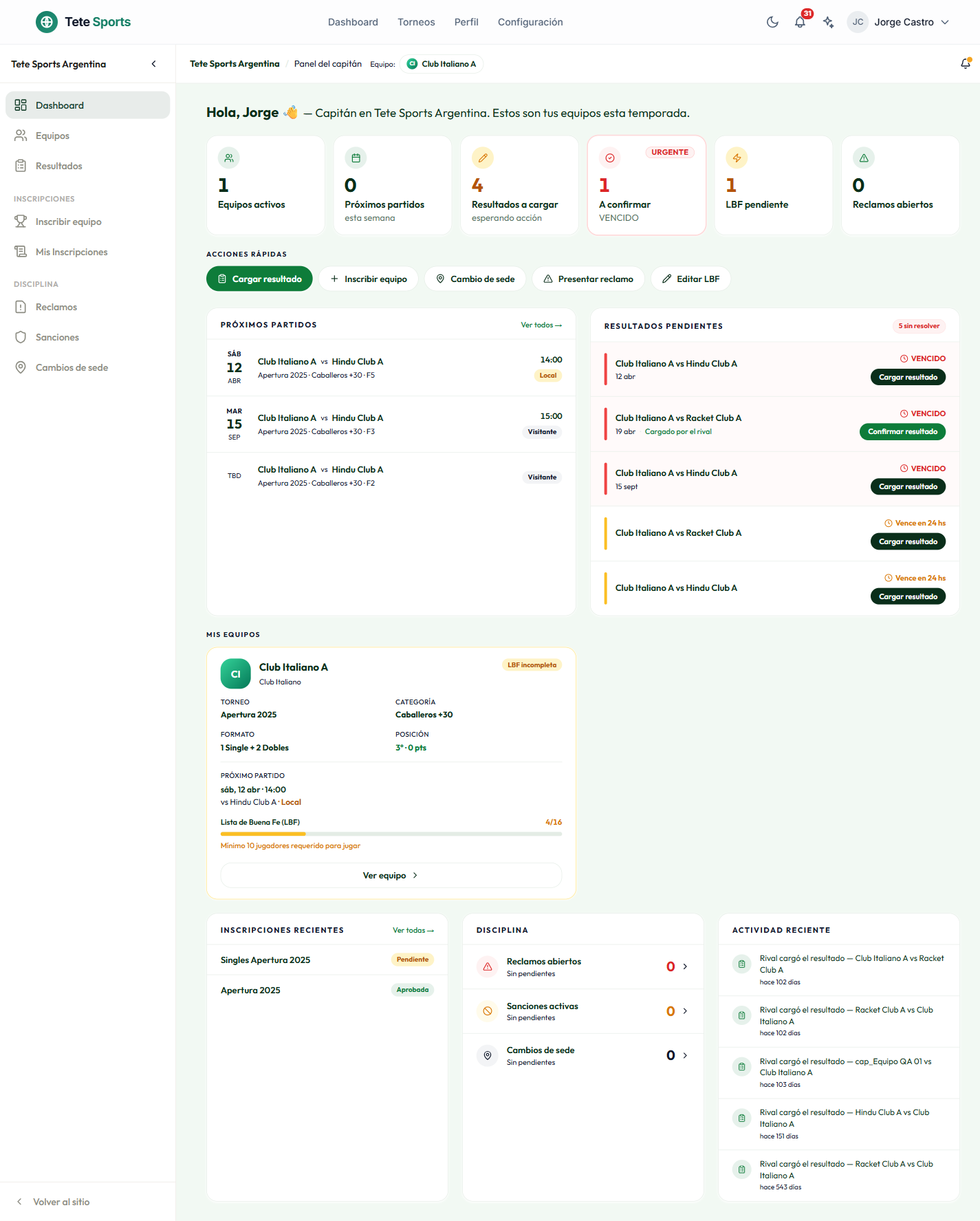Click the A confirmar urgent card icon
The height and width of the screenshot is (1221, 980).
click(610, 158)
